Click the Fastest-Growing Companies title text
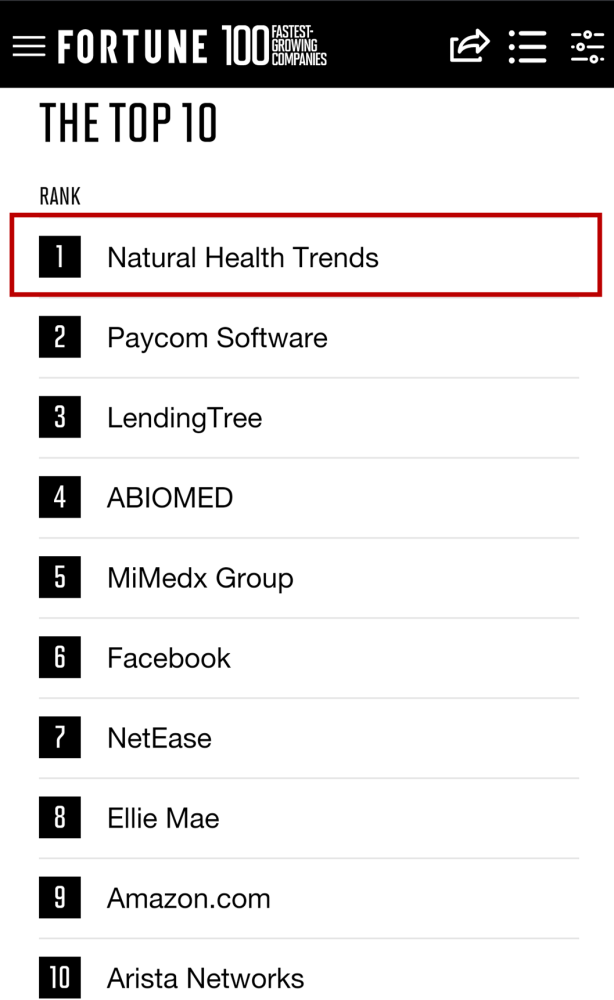This screenshot has width=614, height=1000. pos(298,46)
